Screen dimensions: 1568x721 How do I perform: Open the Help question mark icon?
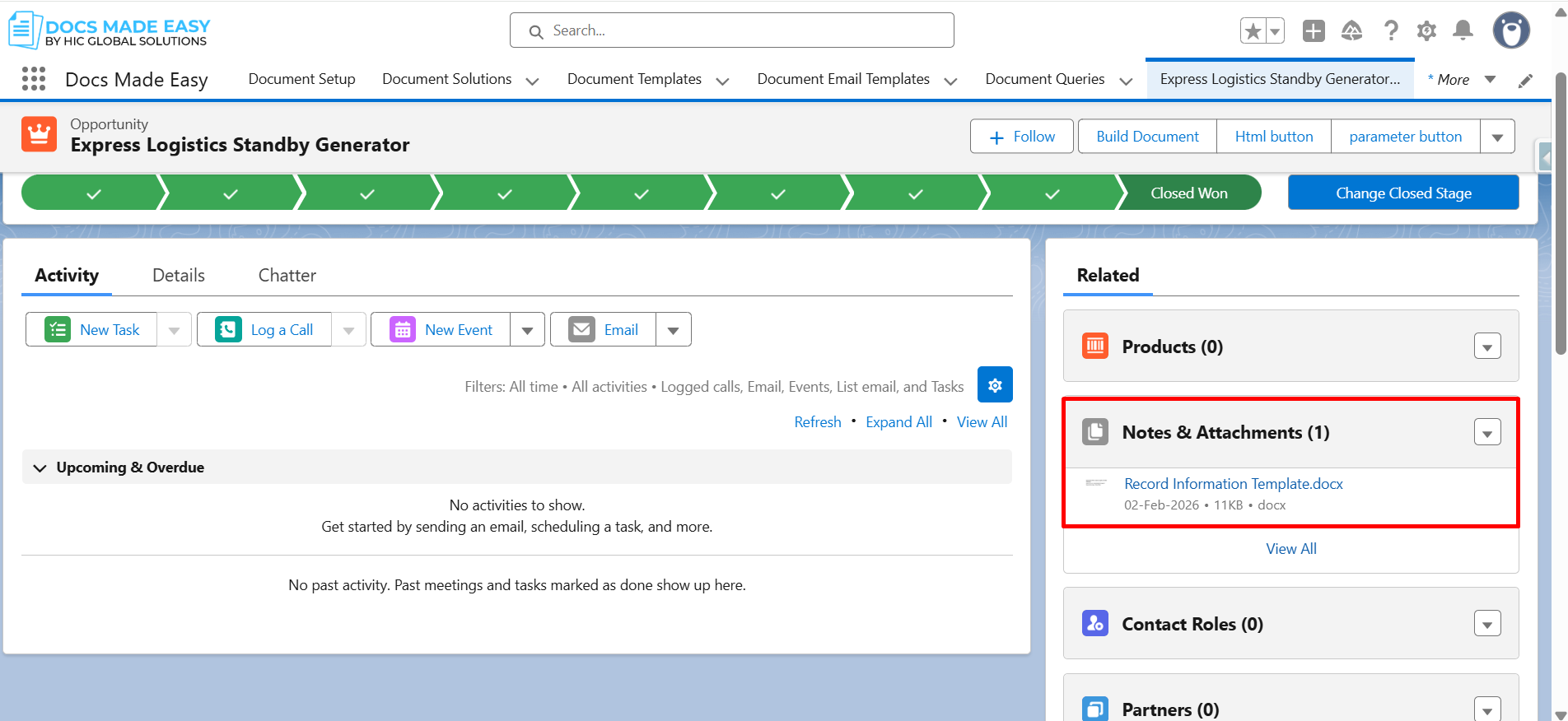tap(1391, 31)
